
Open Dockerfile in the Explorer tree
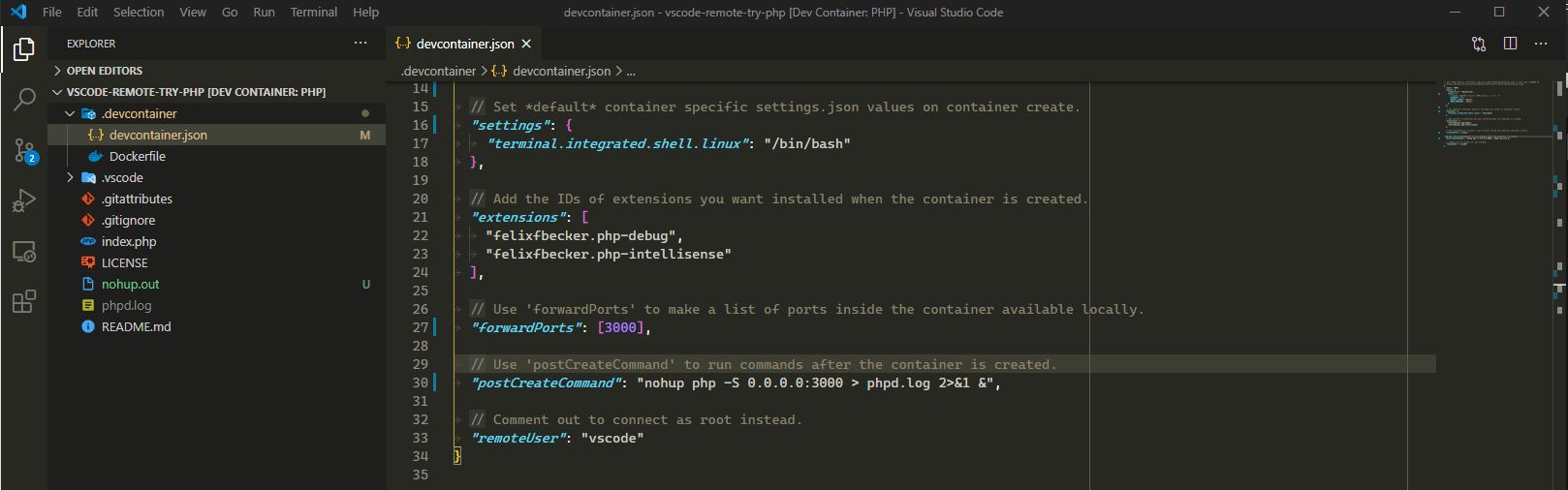(216, 156)
